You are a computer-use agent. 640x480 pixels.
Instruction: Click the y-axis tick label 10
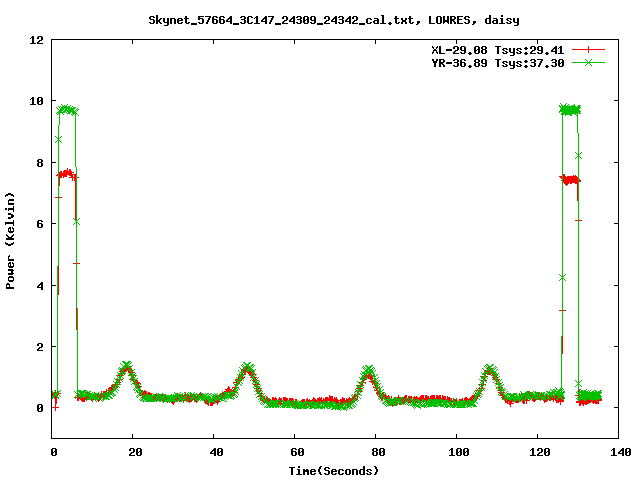coord(36,101)
